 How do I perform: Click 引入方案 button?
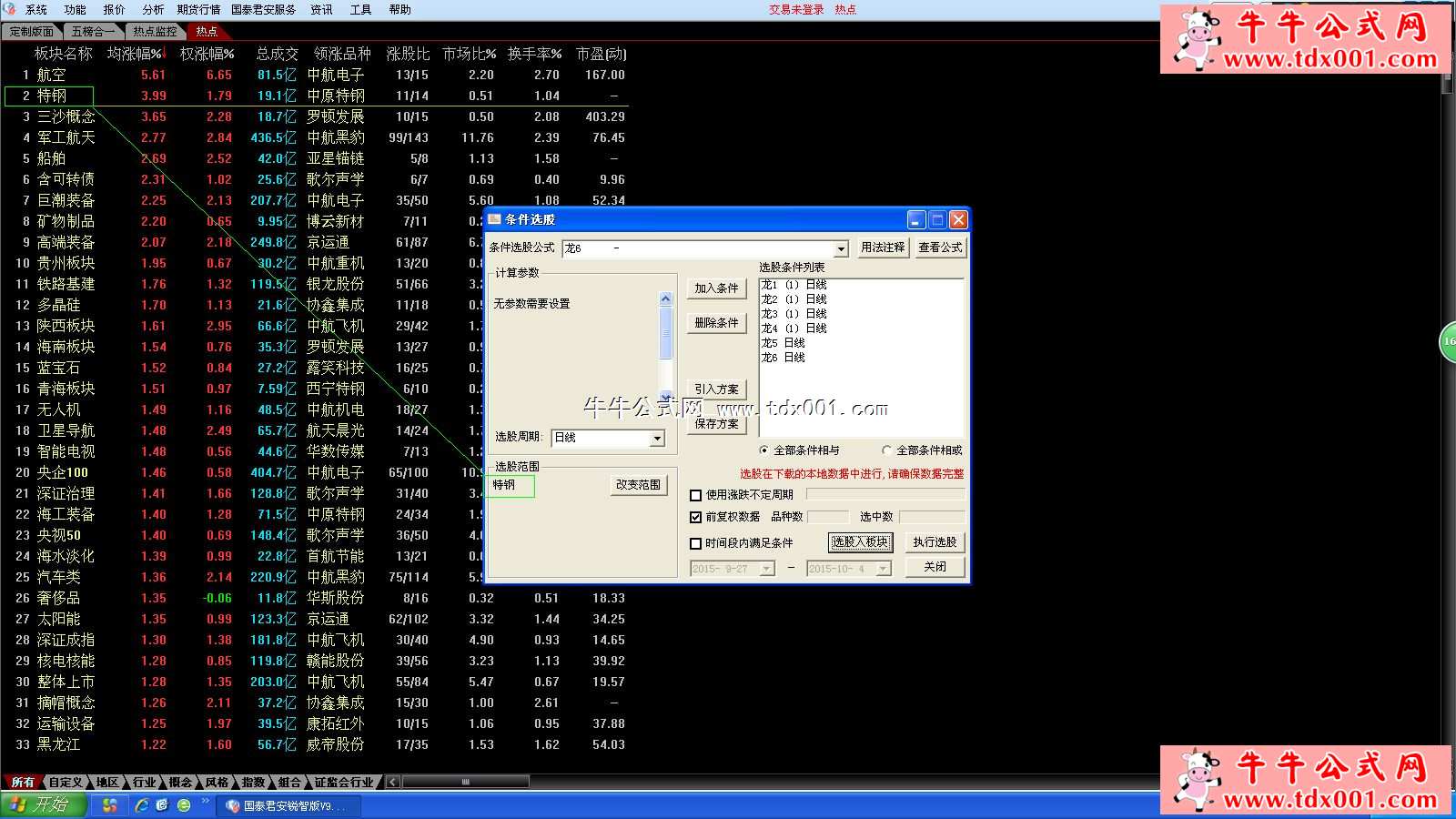click(716, 389)
